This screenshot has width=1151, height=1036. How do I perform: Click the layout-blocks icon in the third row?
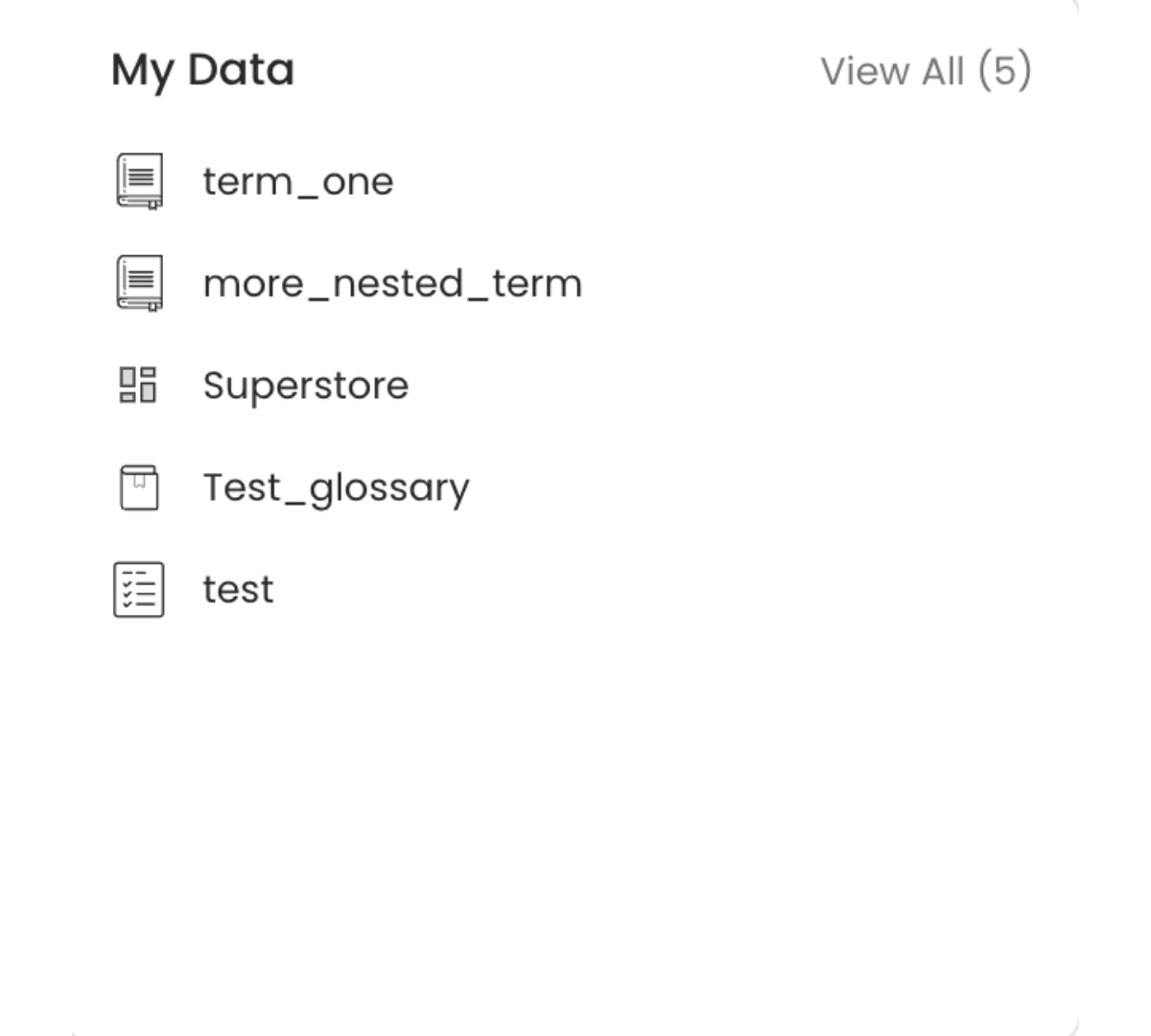138,386
